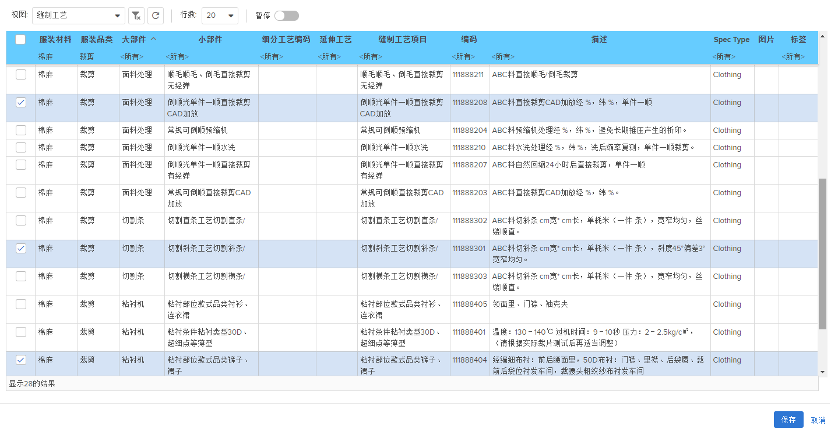
Task: Click the 取消 cancel link
Action: point(817,419)
